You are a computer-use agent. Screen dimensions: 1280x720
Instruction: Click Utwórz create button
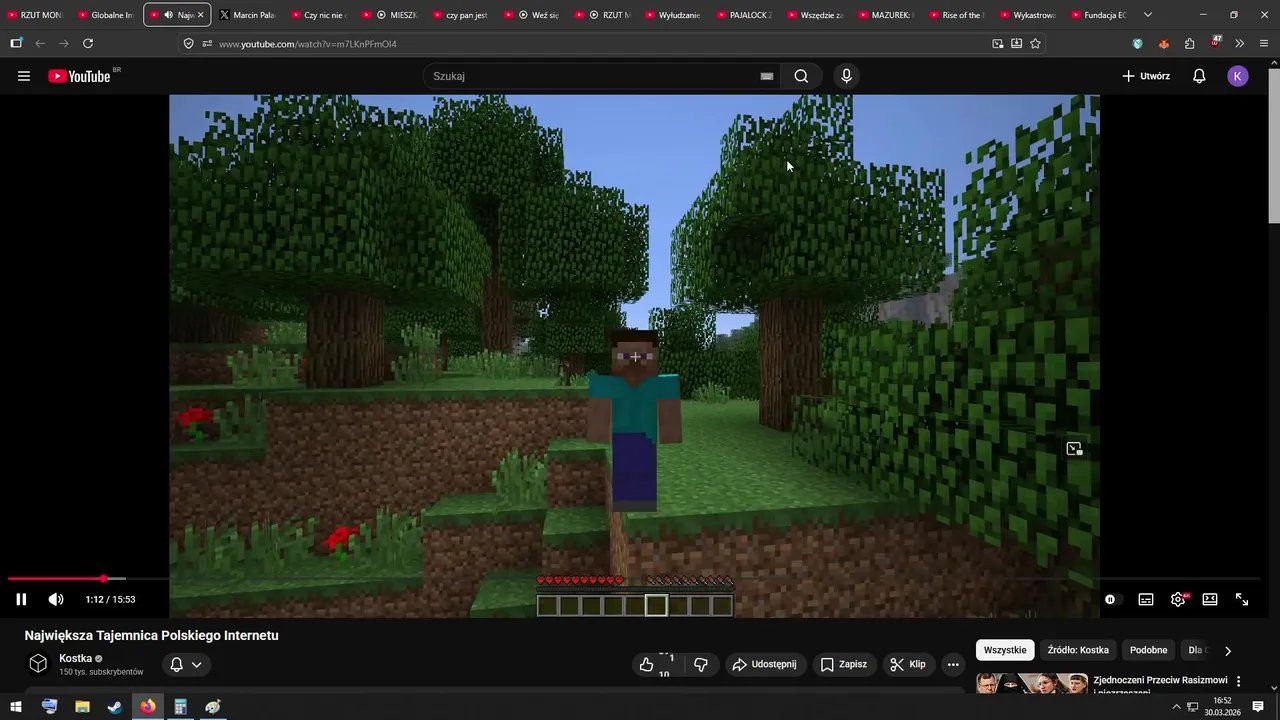click(1146, 76)
